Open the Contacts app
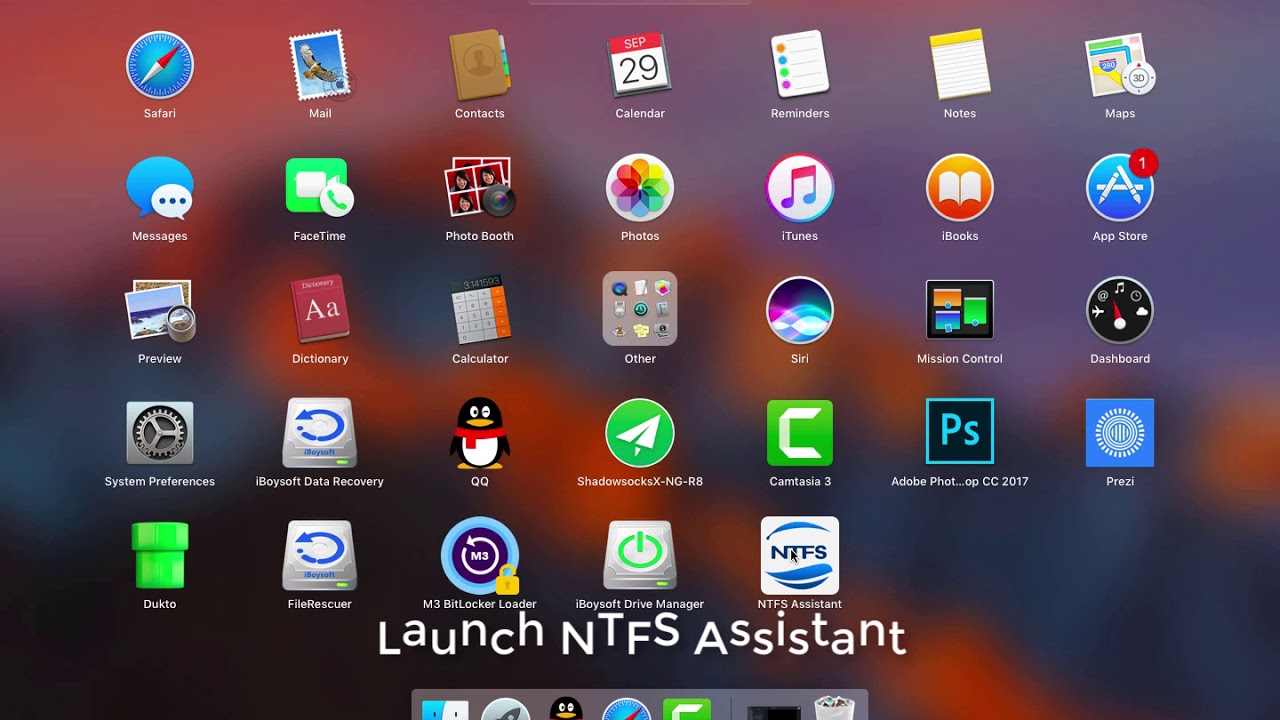The width and height of the screenshot is (1280, 720). pos(480,66)
